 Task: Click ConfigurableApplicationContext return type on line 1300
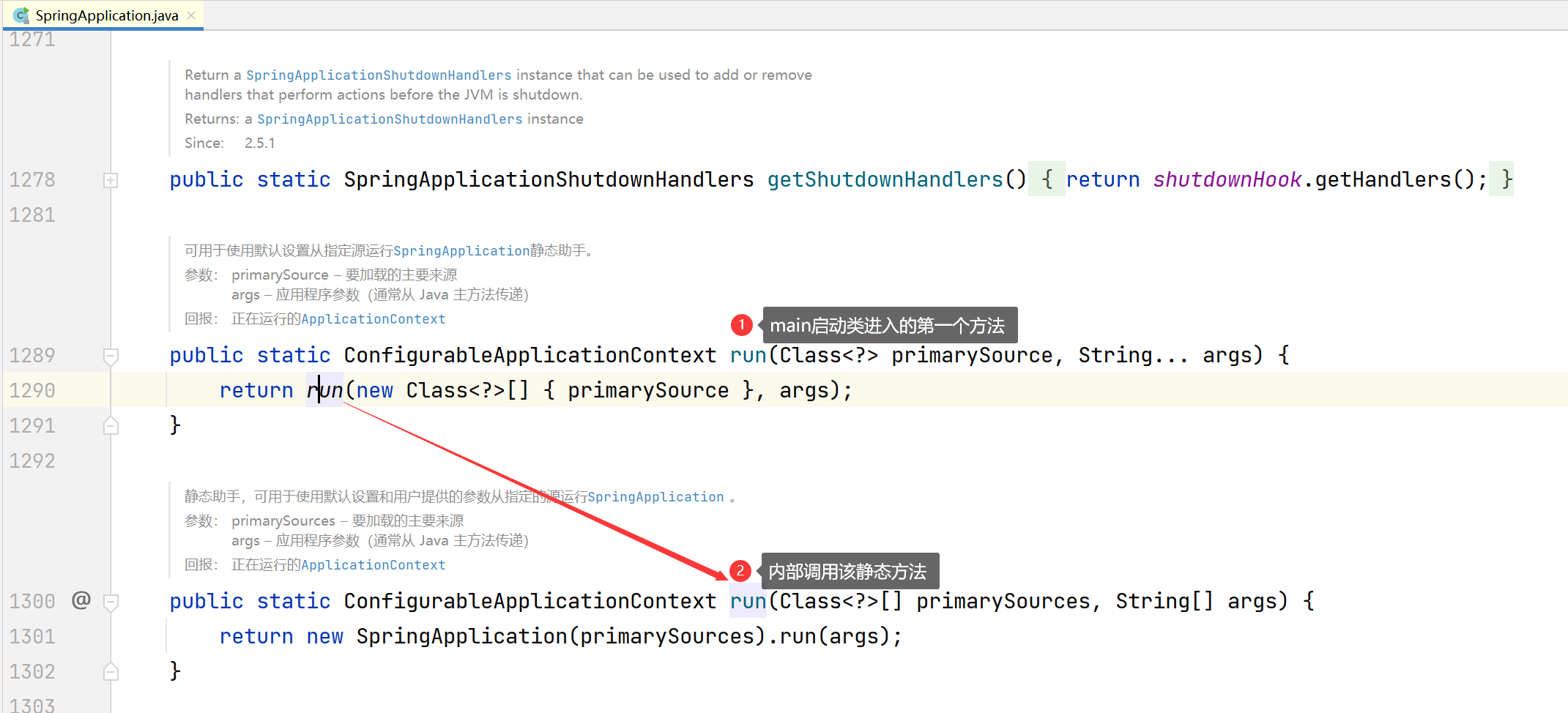pyautogui.click(x=530, y=602)
